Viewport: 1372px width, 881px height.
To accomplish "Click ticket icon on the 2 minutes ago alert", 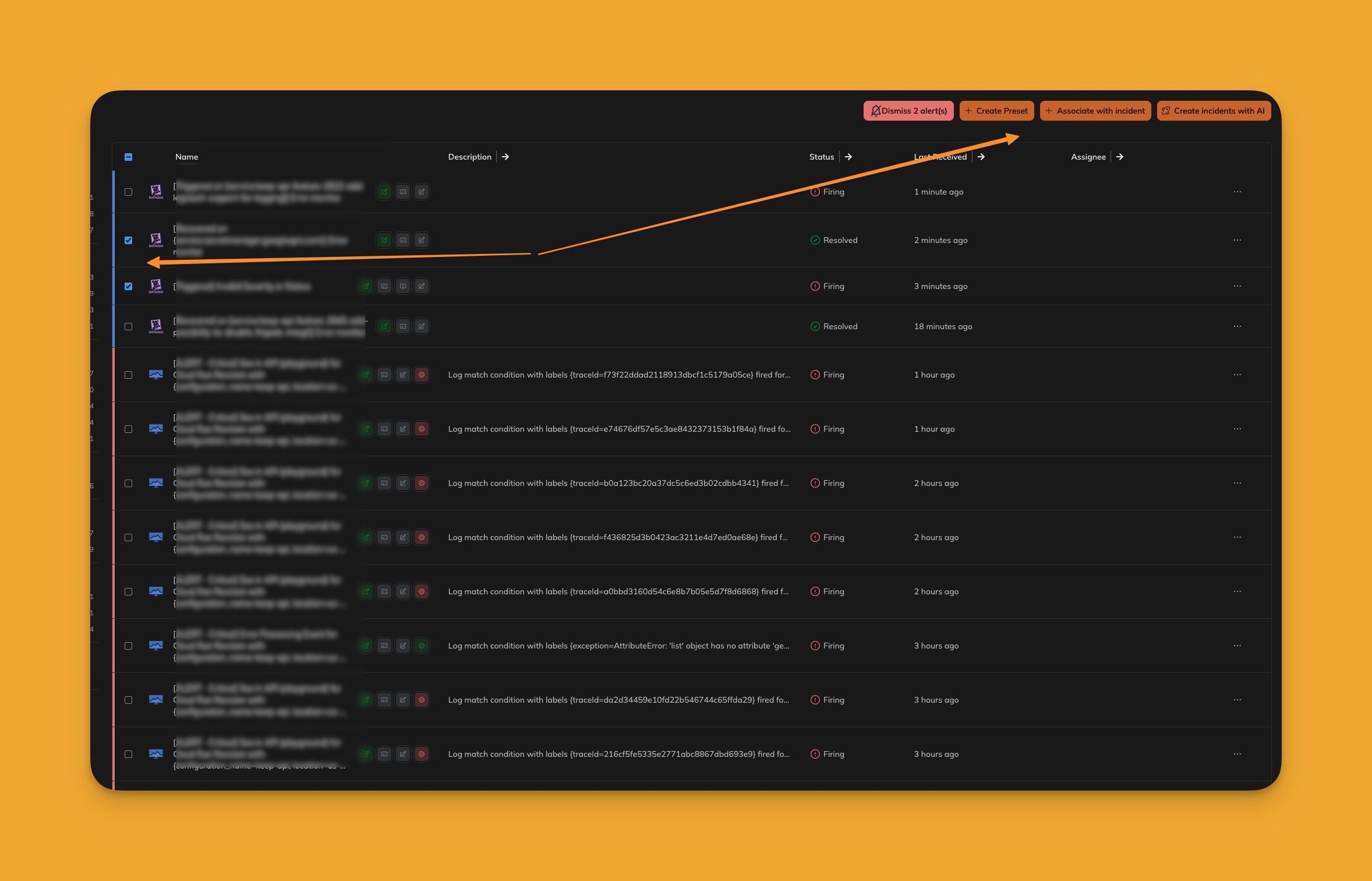I will pos(403,240).
